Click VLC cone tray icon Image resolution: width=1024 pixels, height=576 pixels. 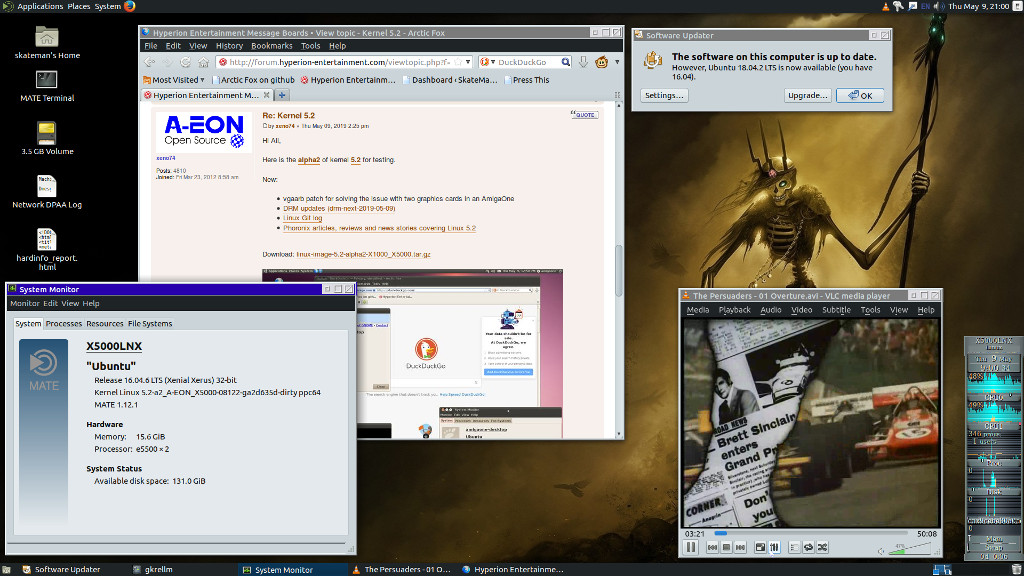click(886, 6)
